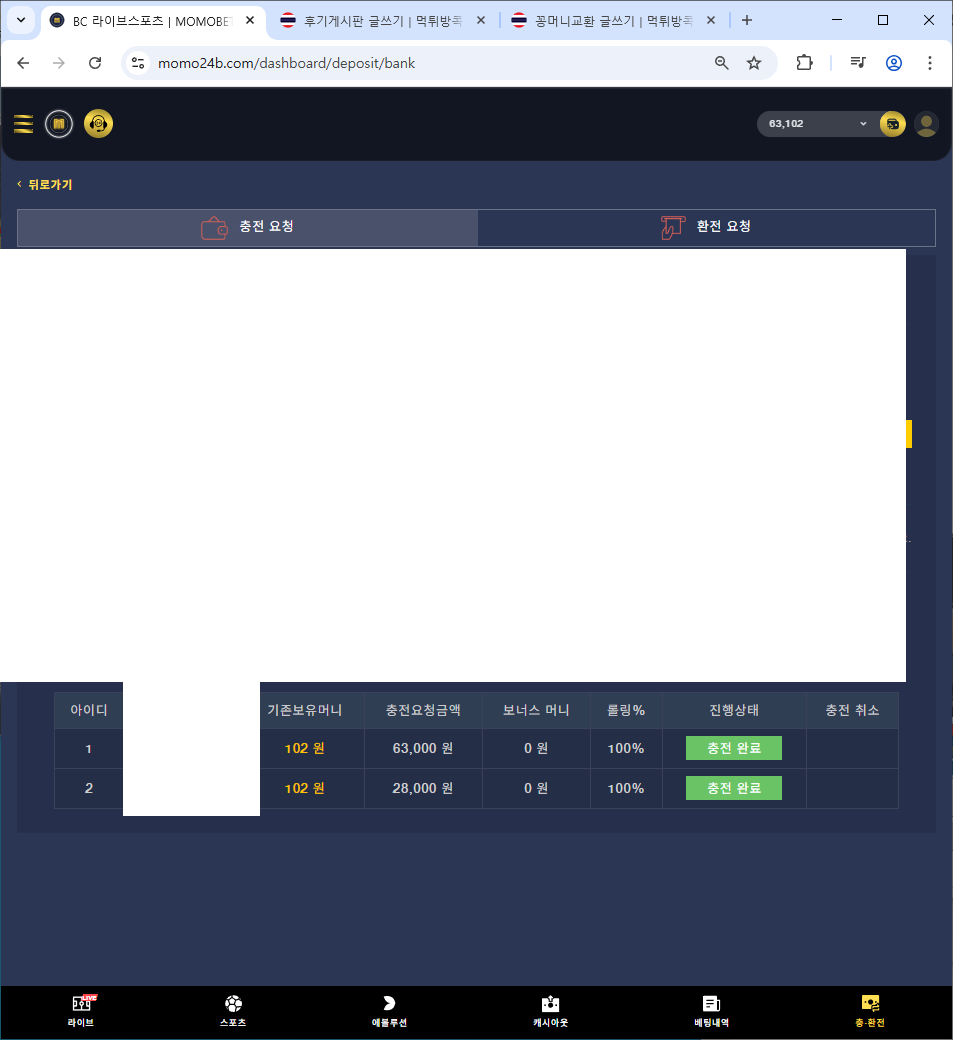This screenshot has height=1040, width=953.
Task: Click the gold customer support headset icon
Action: tap(98, 124)
